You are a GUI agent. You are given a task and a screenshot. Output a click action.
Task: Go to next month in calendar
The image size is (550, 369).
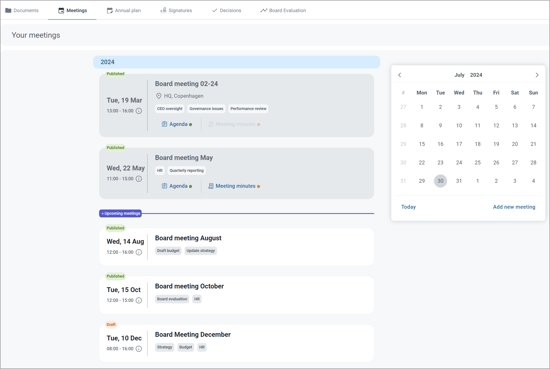tap(537, 75)
